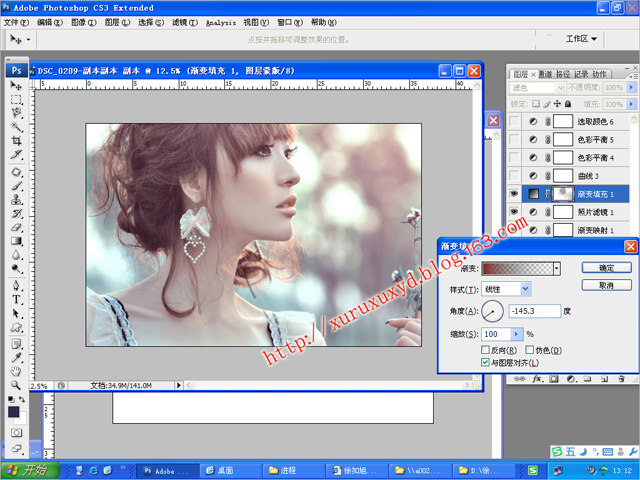Select the Dodge tool
Screen dimensions: 640x480
point(16,269)
